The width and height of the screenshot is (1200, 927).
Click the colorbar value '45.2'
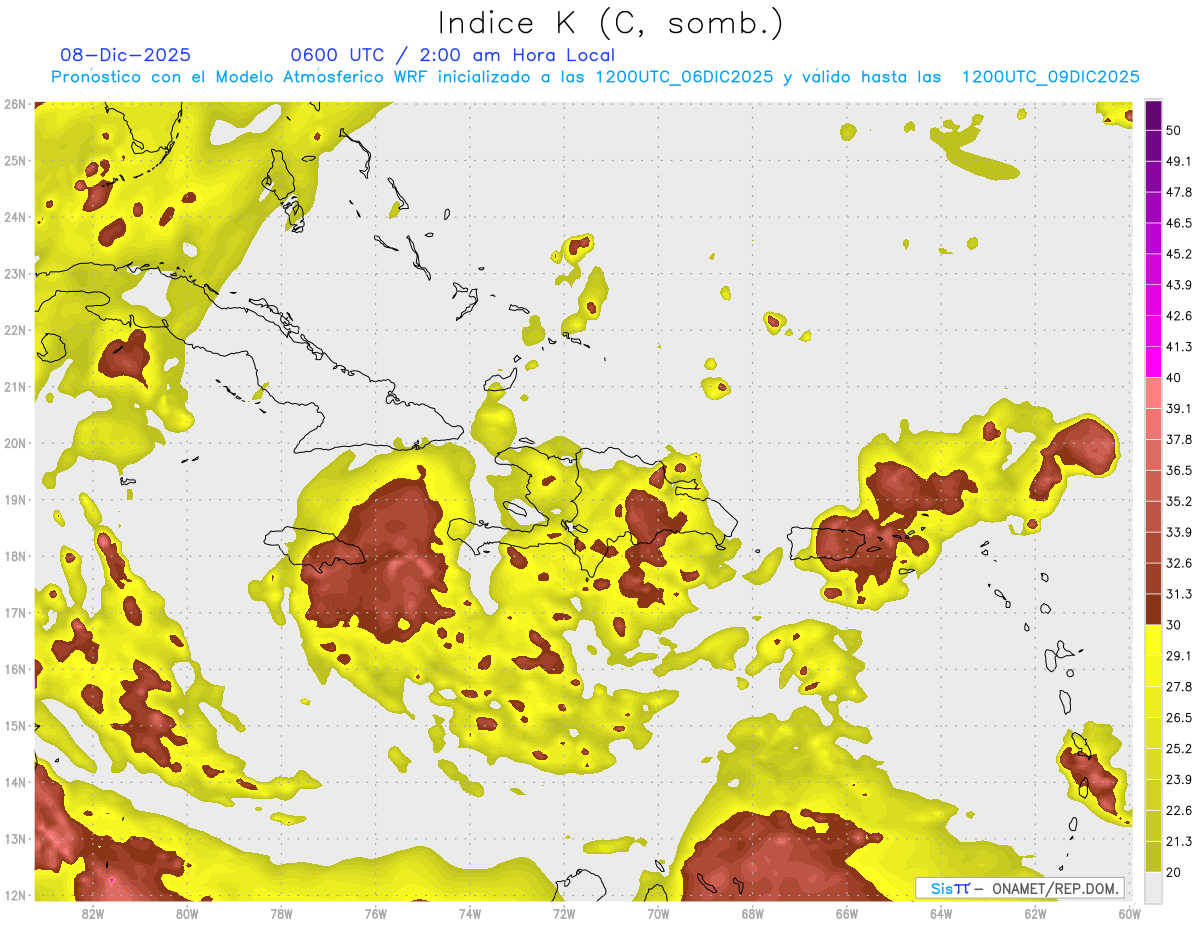coord(1179,254)
